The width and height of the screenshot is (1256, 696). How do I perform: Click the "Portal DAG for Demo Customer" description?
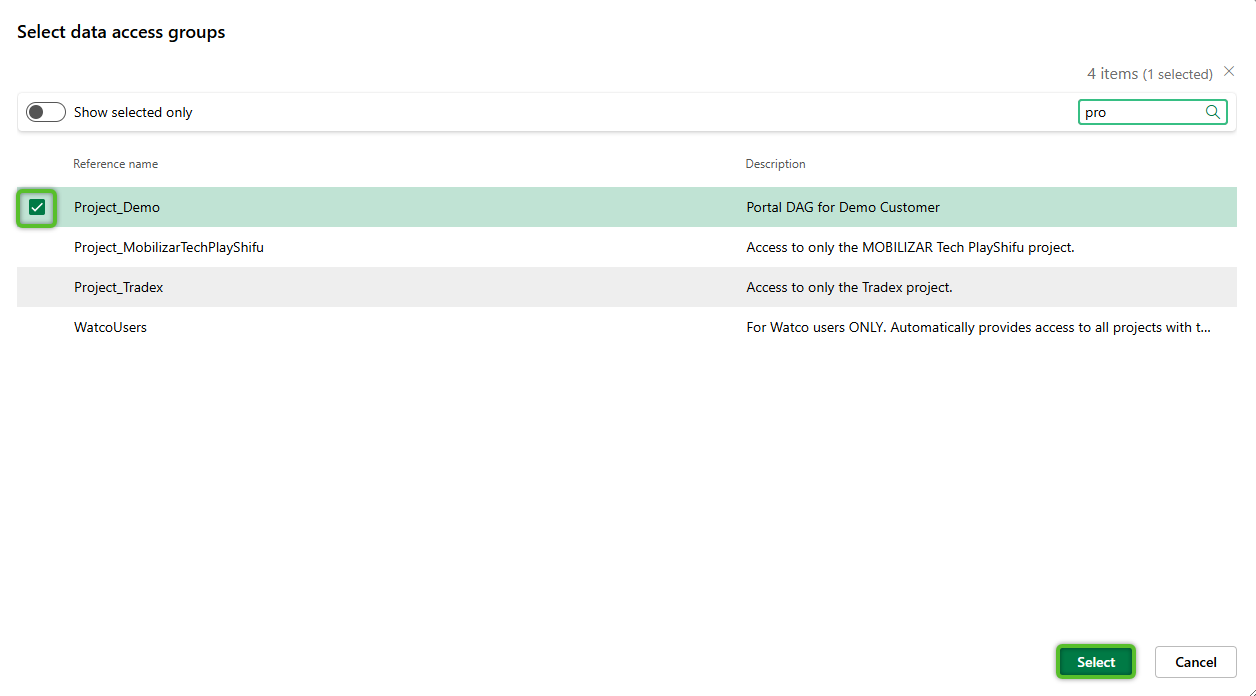(x=843, y=207)
